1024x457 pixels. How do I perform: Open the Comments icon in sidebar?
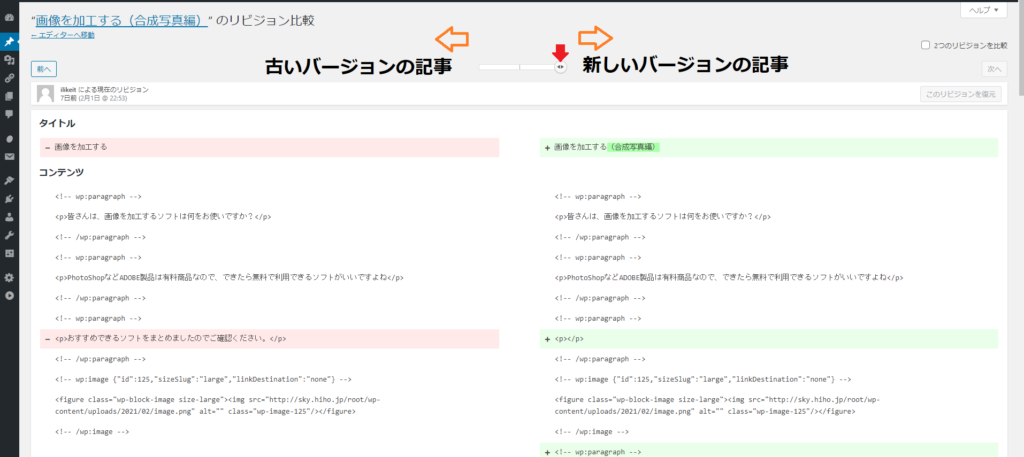pyautogui.click(x=9, y=114)
